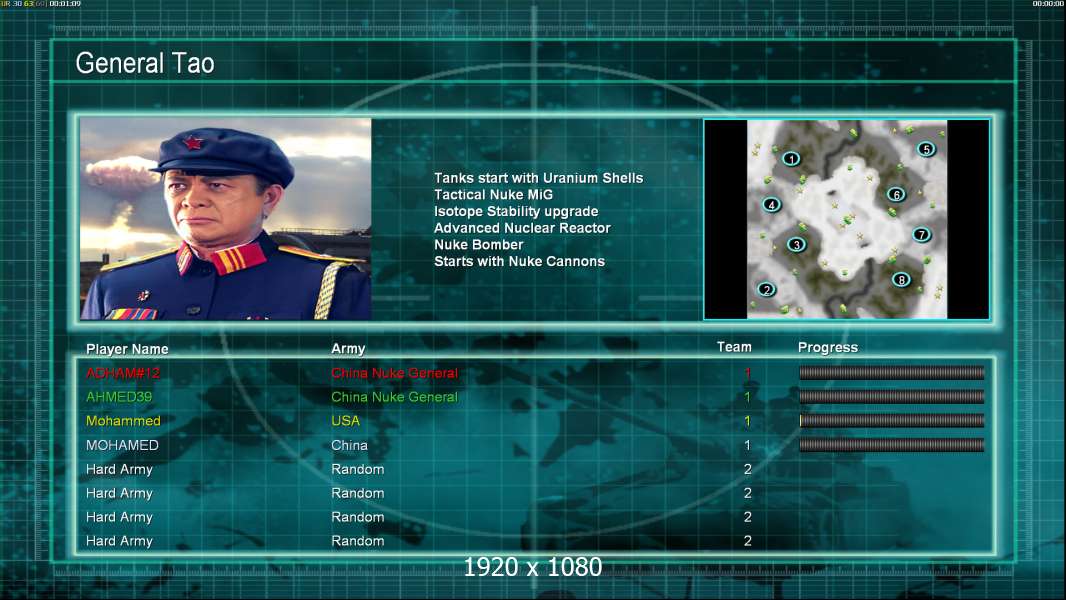
Task: Click the Player Name column header
Action: (x=127, y=349)
